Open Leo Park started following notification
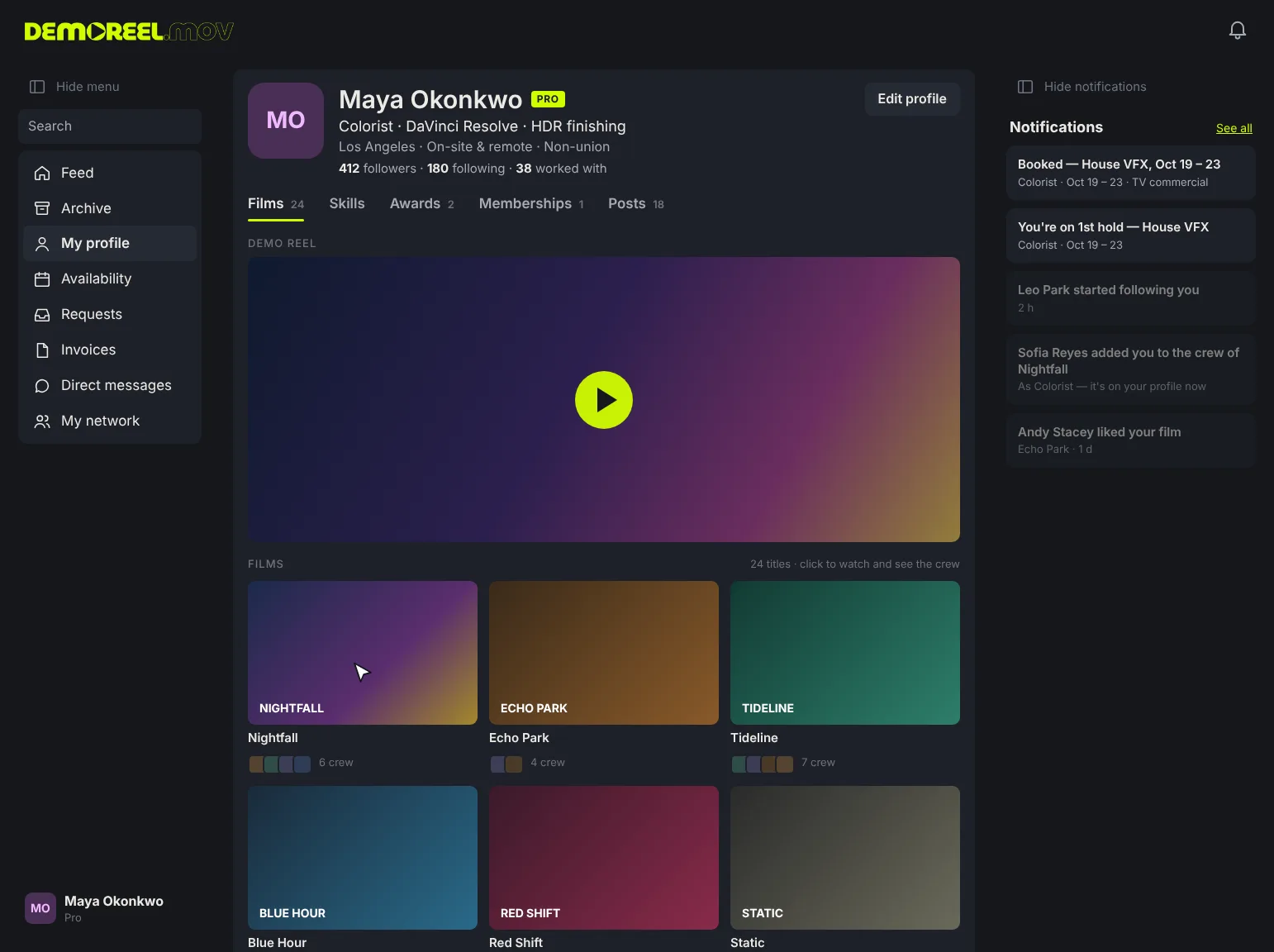1274x952 pixels. point(1131,298)
